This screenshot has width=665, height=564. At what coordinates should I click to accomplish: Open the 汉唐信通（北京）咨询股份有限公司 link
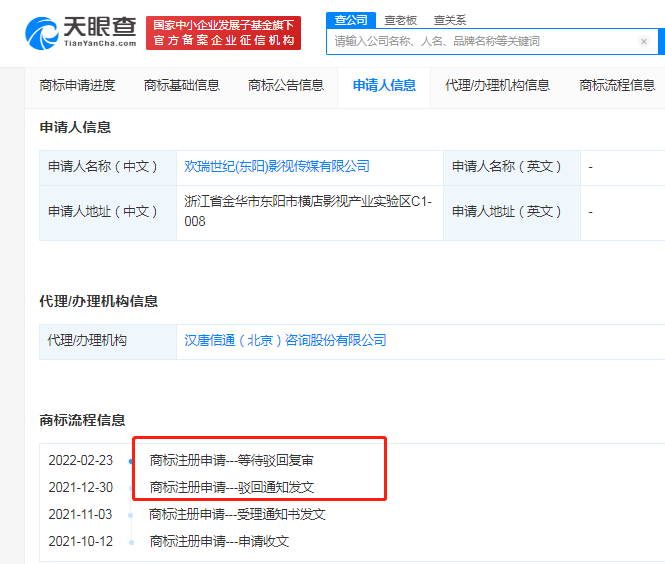[x=285, y=340]
